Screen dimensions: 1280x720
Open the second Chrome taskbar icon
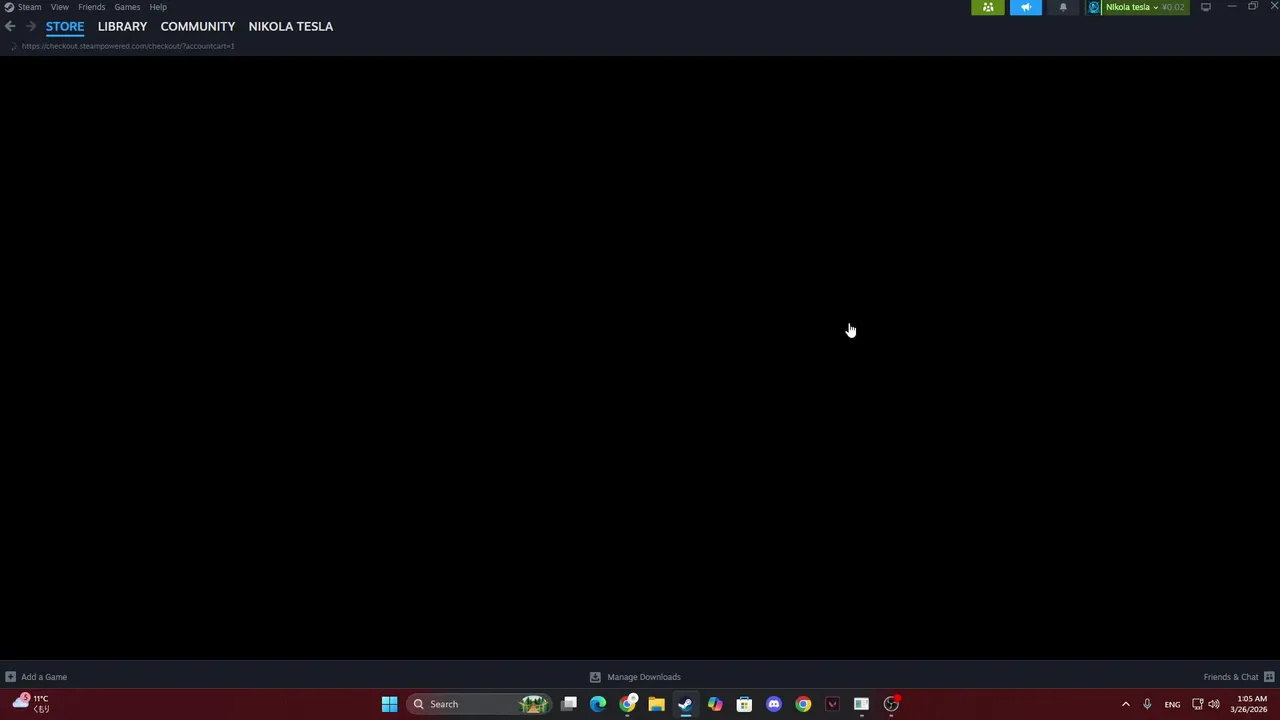click(x=803, y=704)
